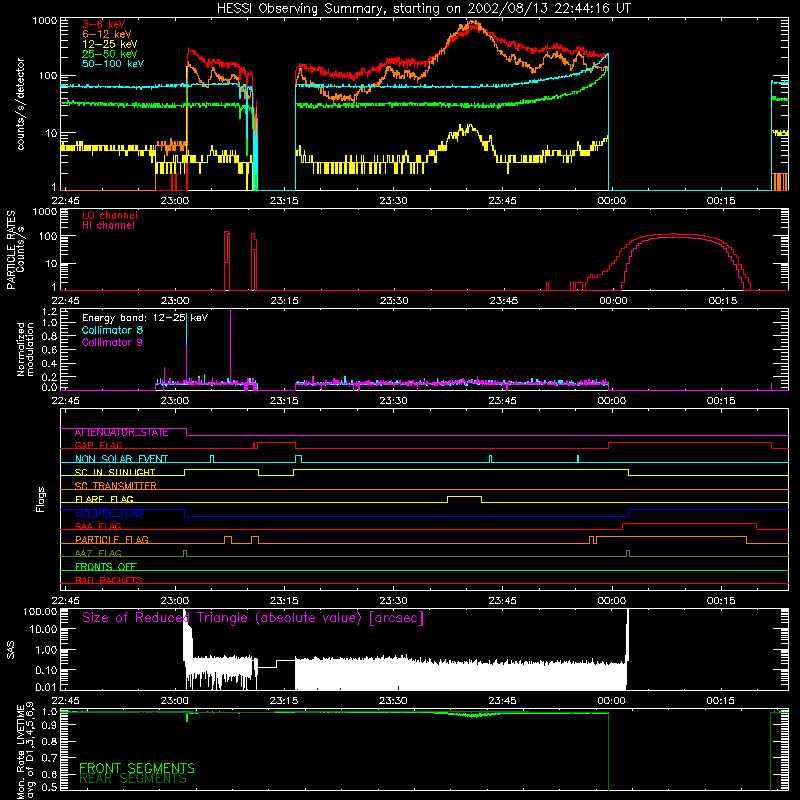Click the GAP_FLAG label
Screen dimensions: 800x800
click(98, 445)
